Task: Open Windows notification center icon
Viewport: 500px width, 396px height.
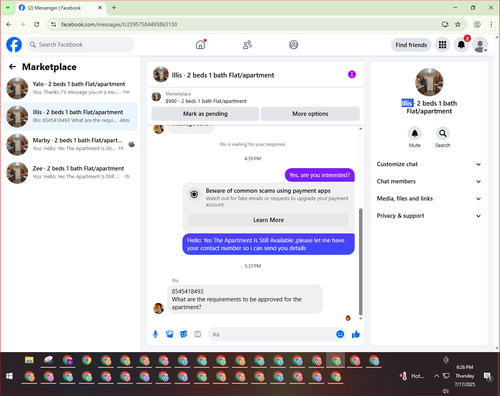Action: pyautogui.click(x=488, y=376)
